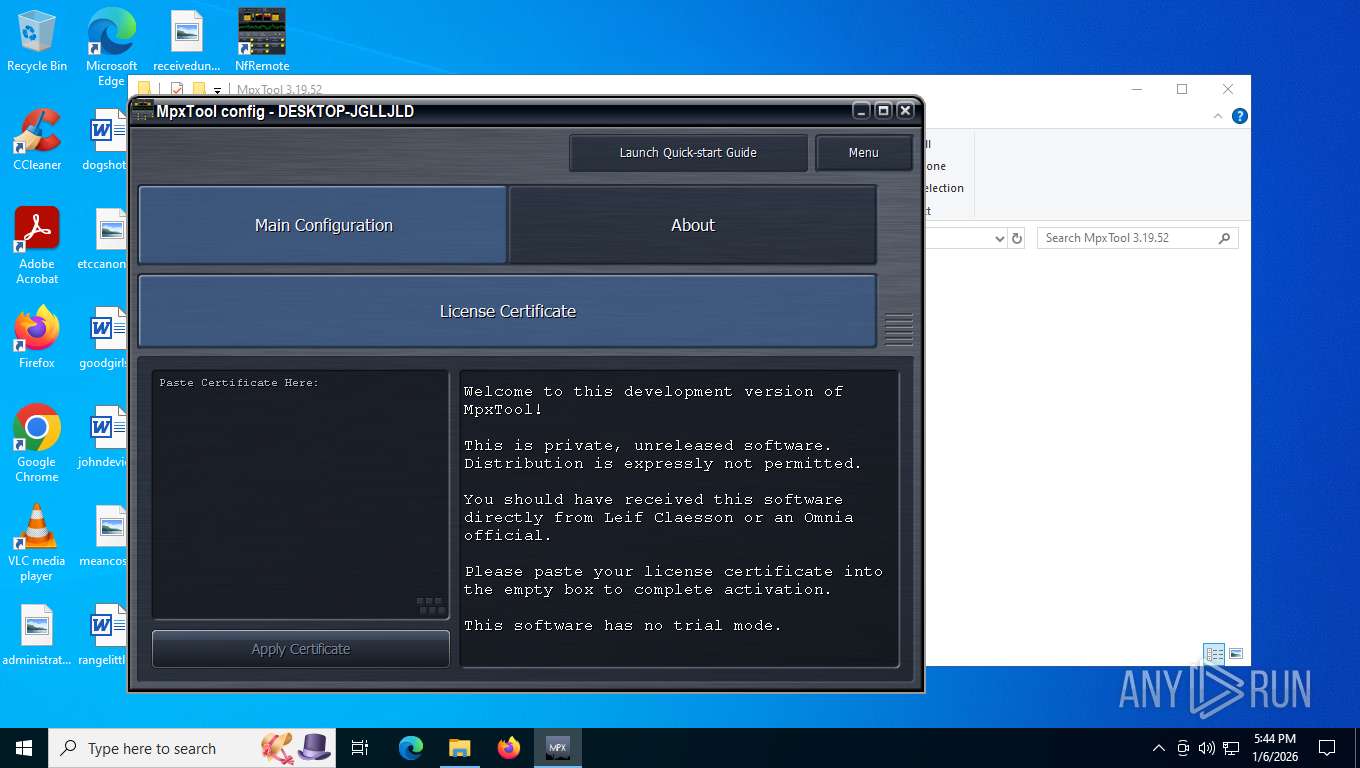This screenshot has width=1360, height=768.
Task: Show hidden tray icons chevron
Action: (1159, 748)
